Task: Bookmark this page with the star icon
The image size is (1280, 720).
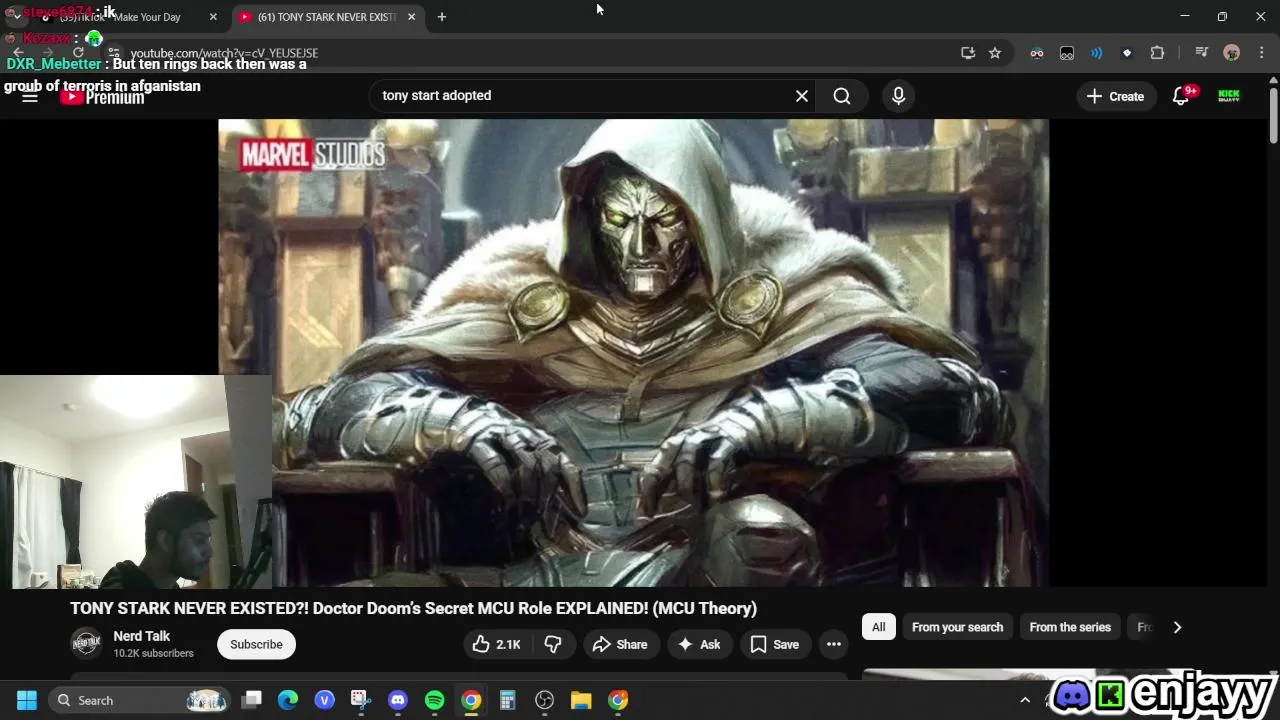Action: (995, 53)
